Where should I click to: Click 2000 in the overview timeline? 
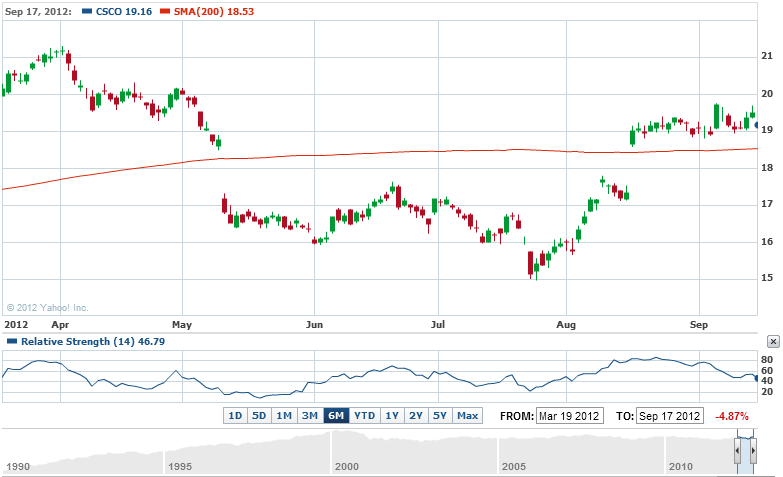tap(347, 467)
